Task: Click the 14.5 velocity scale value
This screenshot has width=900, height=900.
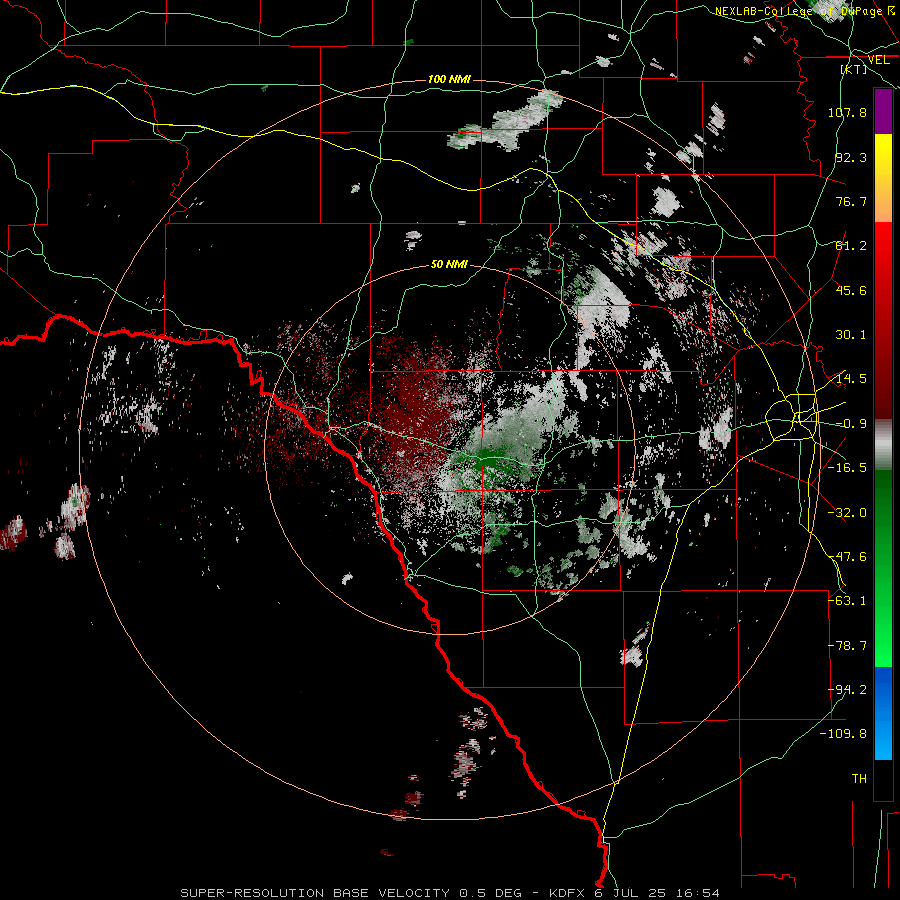Action: 851,379
